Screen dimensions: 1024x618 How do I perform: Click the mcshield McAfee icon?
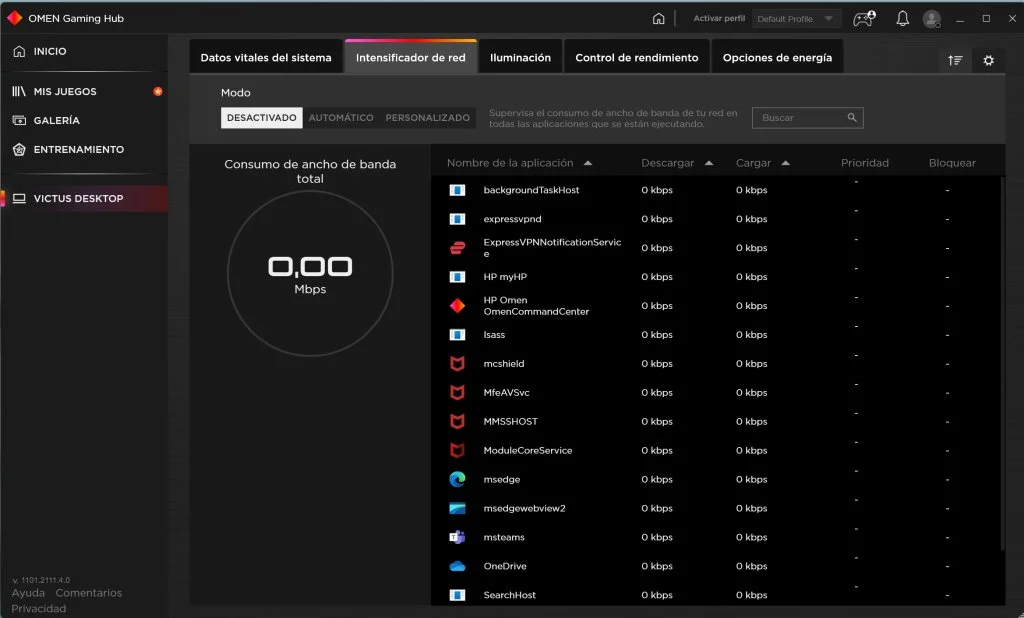457,363
